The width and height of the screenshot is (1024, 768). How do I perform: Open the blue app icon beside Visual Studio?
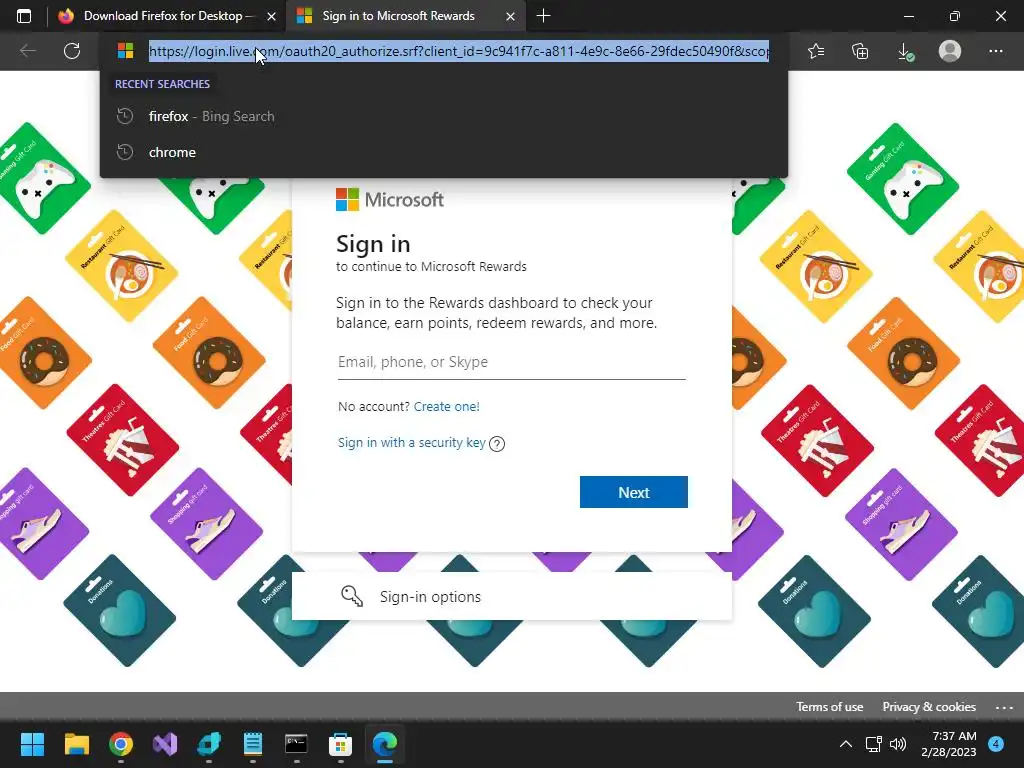209,744
